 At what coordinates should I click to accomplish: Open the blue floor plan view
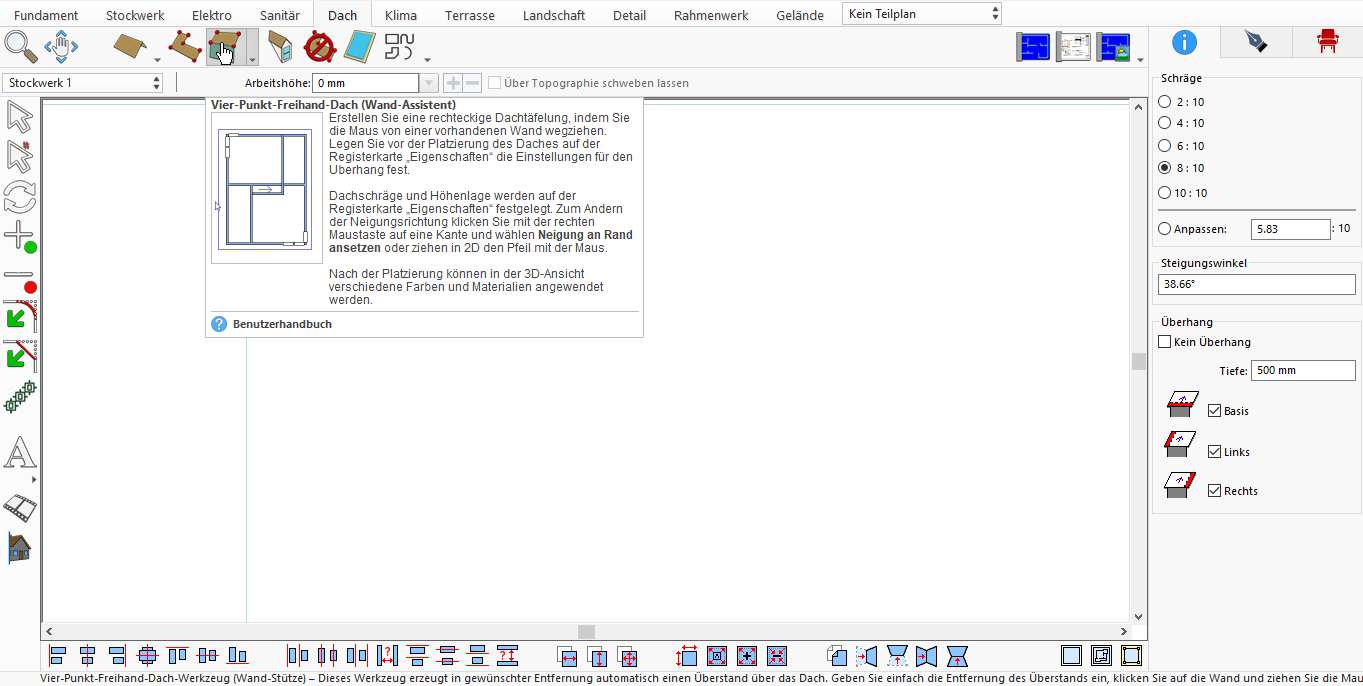(x=1034, y=47)
